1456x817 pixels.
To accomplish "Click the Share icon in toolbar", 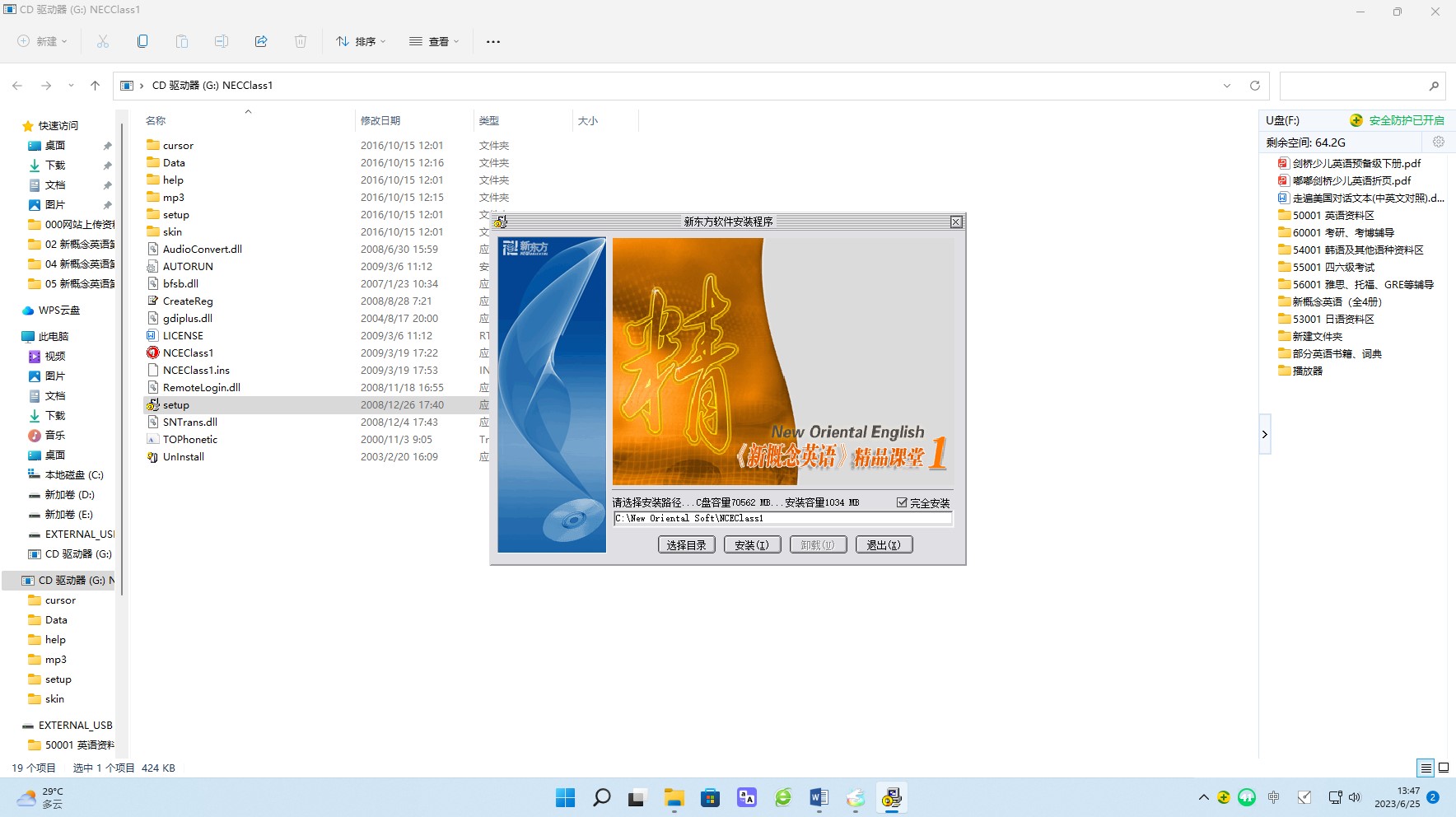I will tap(261, 41).
